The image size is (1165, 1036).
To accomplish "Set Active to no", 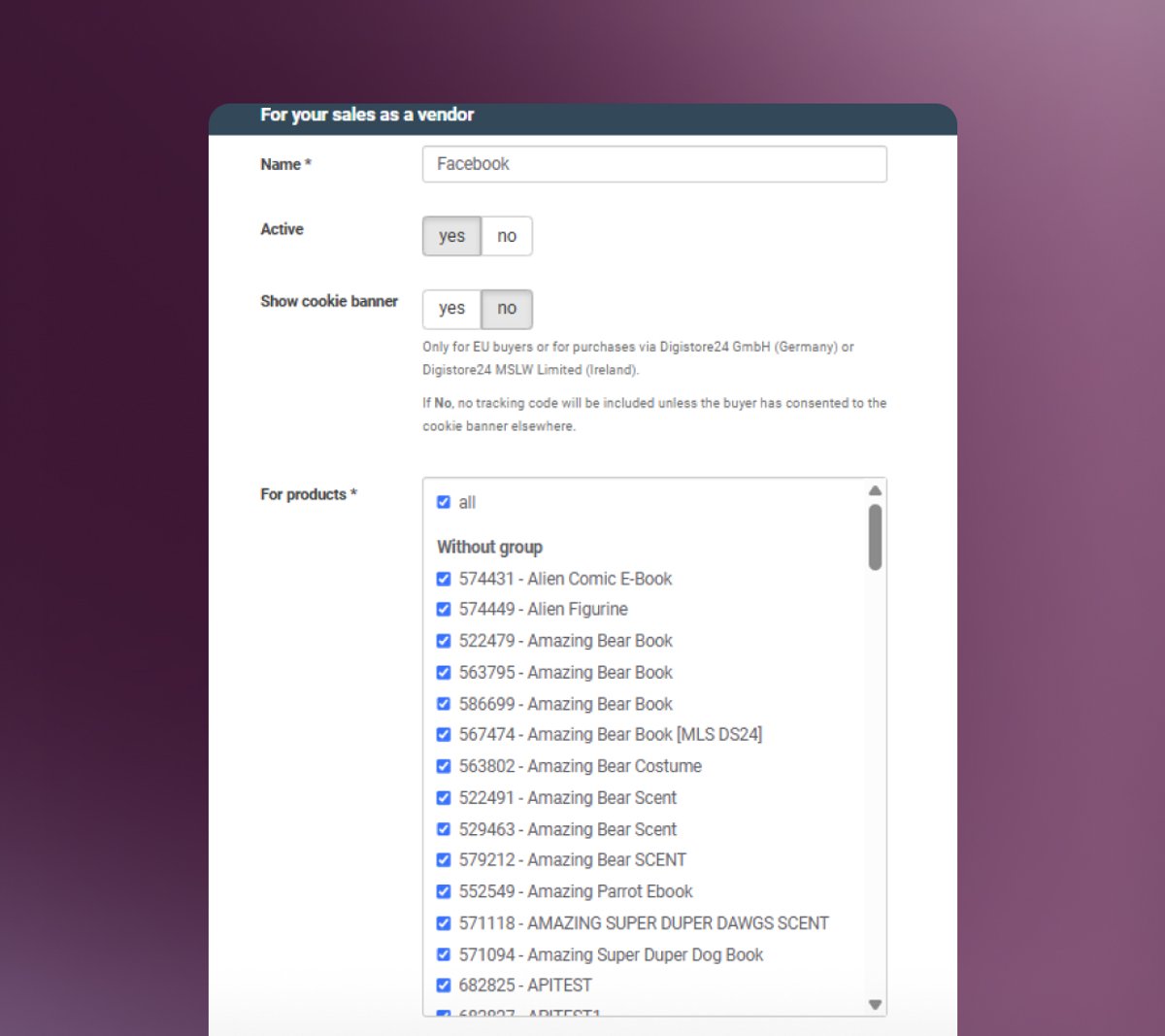I will (x=507, y=236).
